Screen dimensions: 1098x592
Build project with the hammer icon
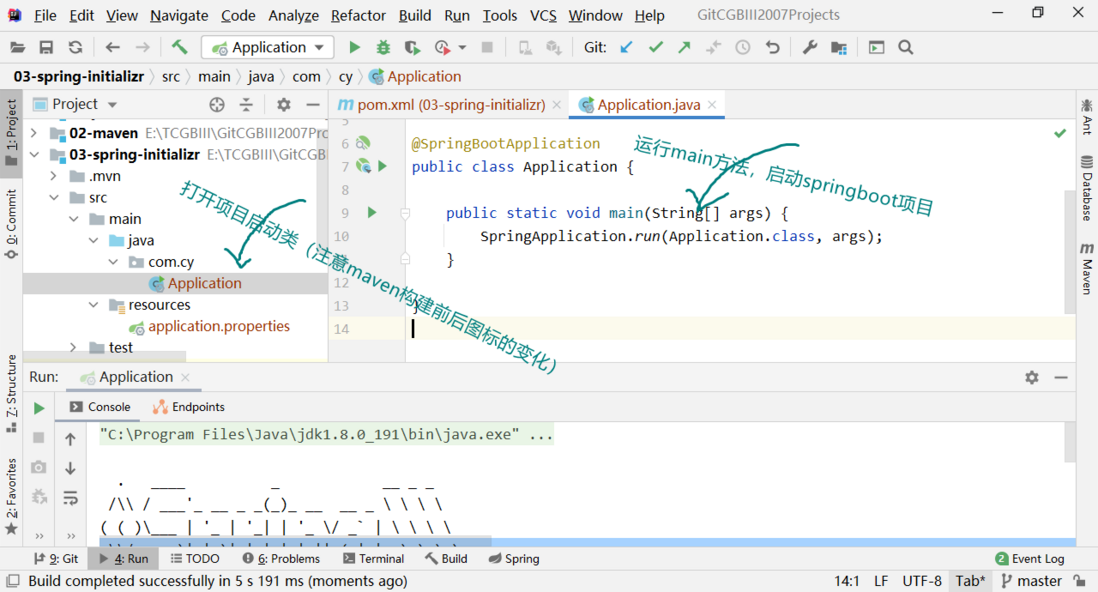pos(179,48)
